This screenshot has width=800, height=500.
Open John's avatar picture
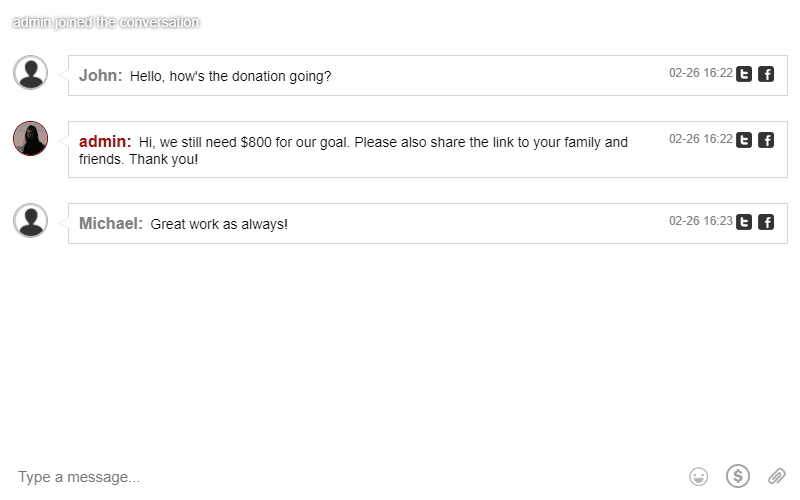click(31, 73)
